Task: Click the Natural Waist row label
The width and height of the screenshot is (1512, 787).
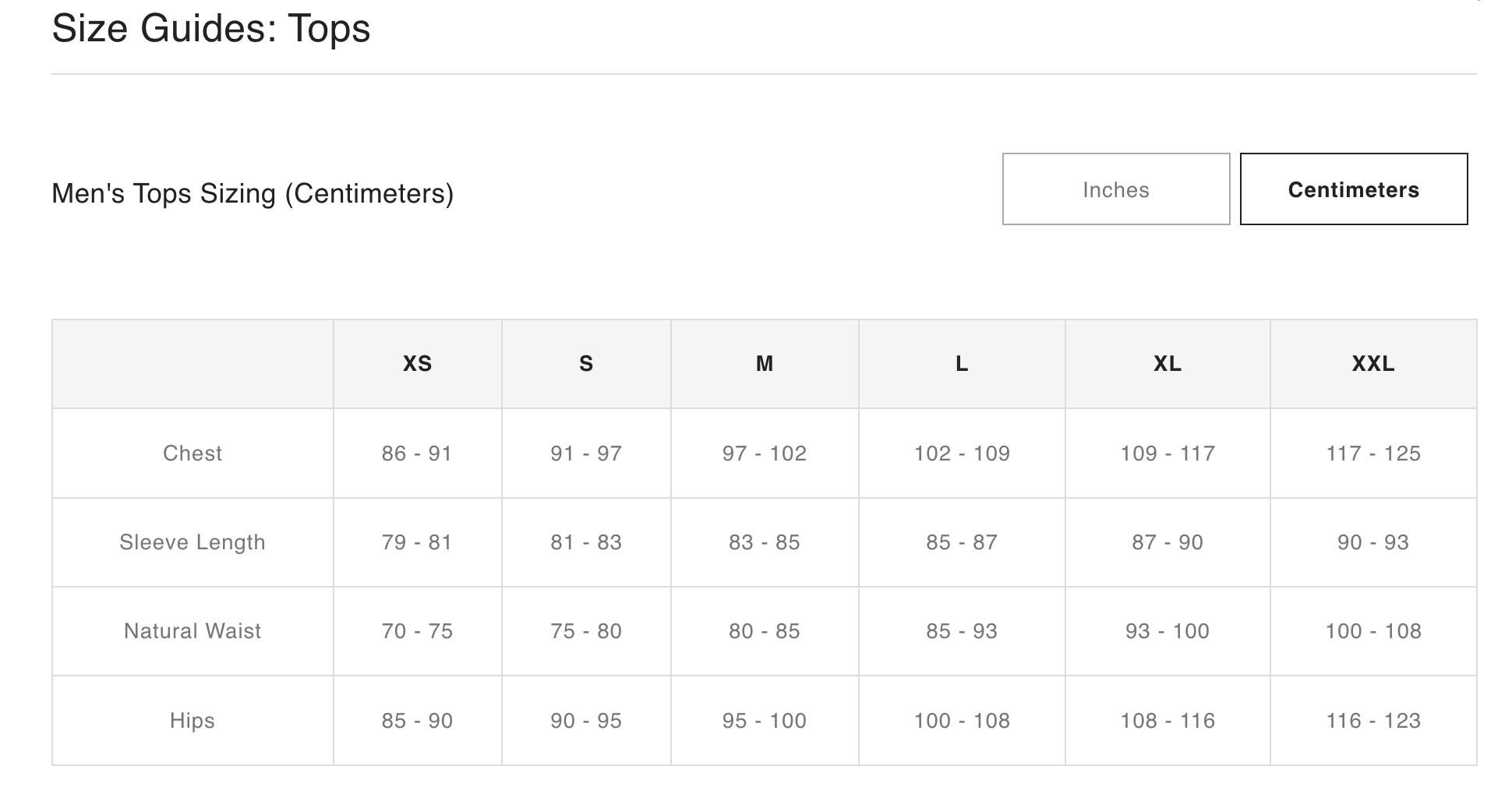Action: tap(193, 631)
